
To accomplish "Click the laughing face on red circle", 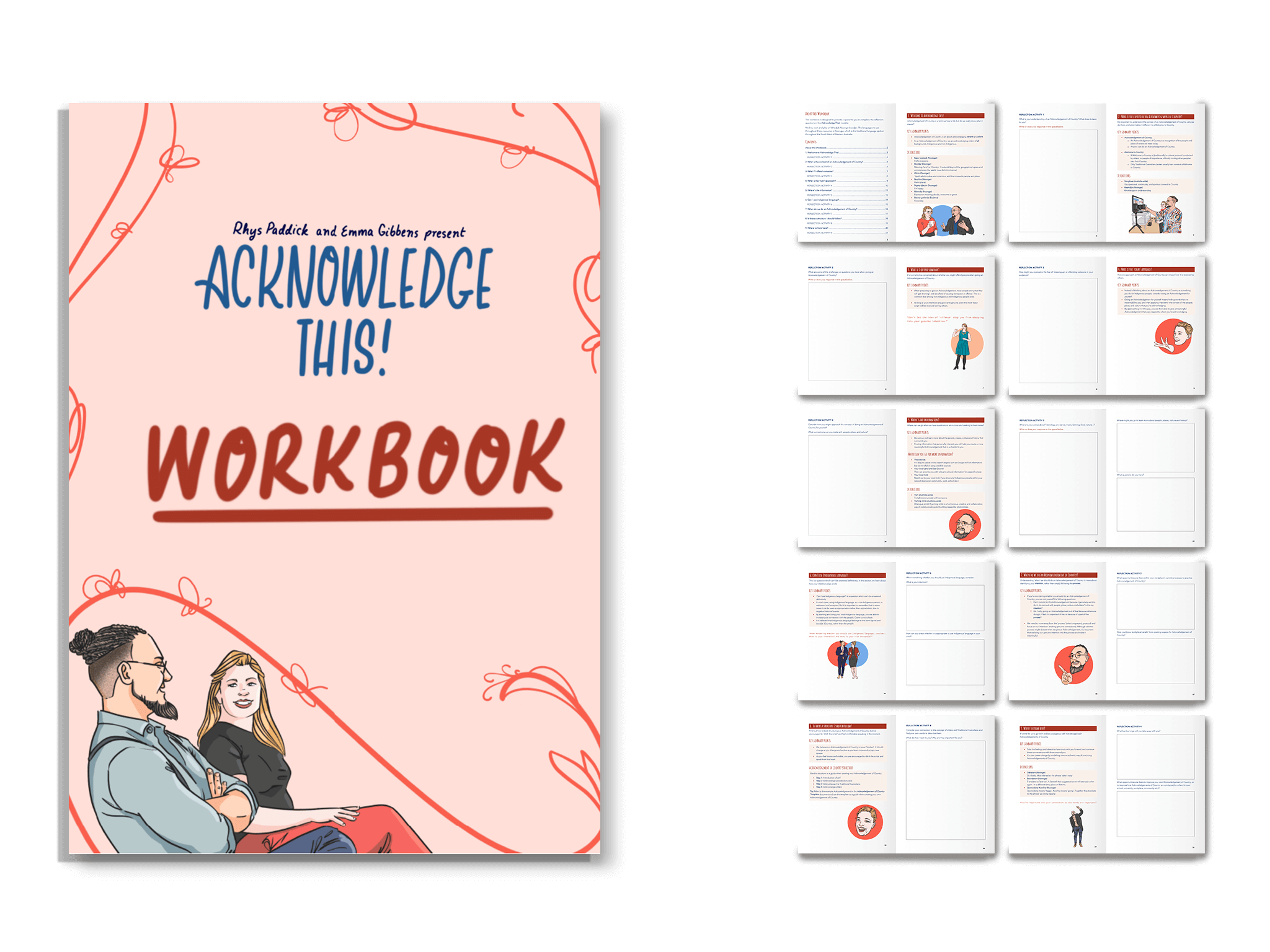I will (x=865, y=822).
